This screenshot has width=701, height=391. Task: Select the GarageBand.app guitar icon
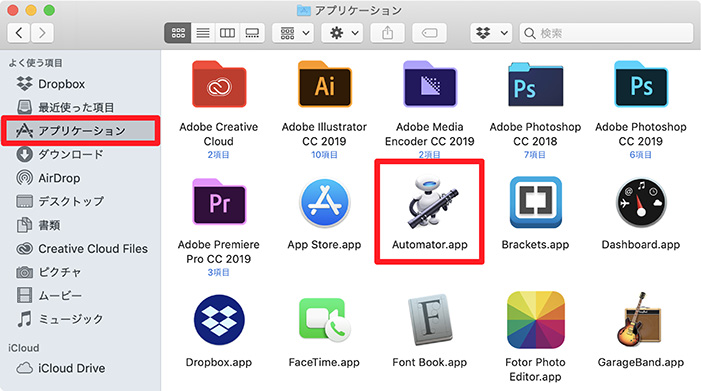(x=639, y=320)
